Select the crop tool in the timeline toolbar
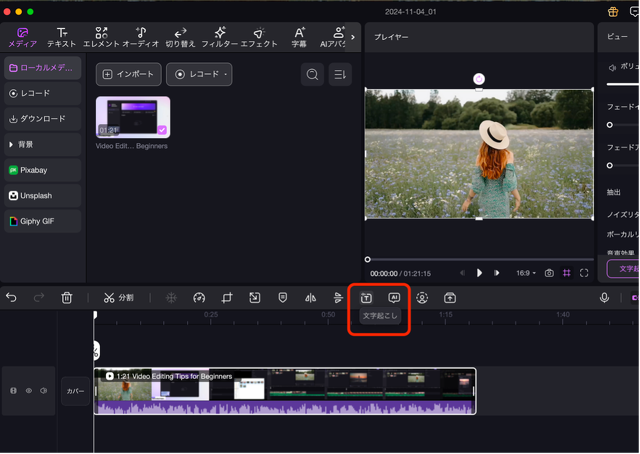Viewport: 640px width, 454px height. click(x=227, y=298)
